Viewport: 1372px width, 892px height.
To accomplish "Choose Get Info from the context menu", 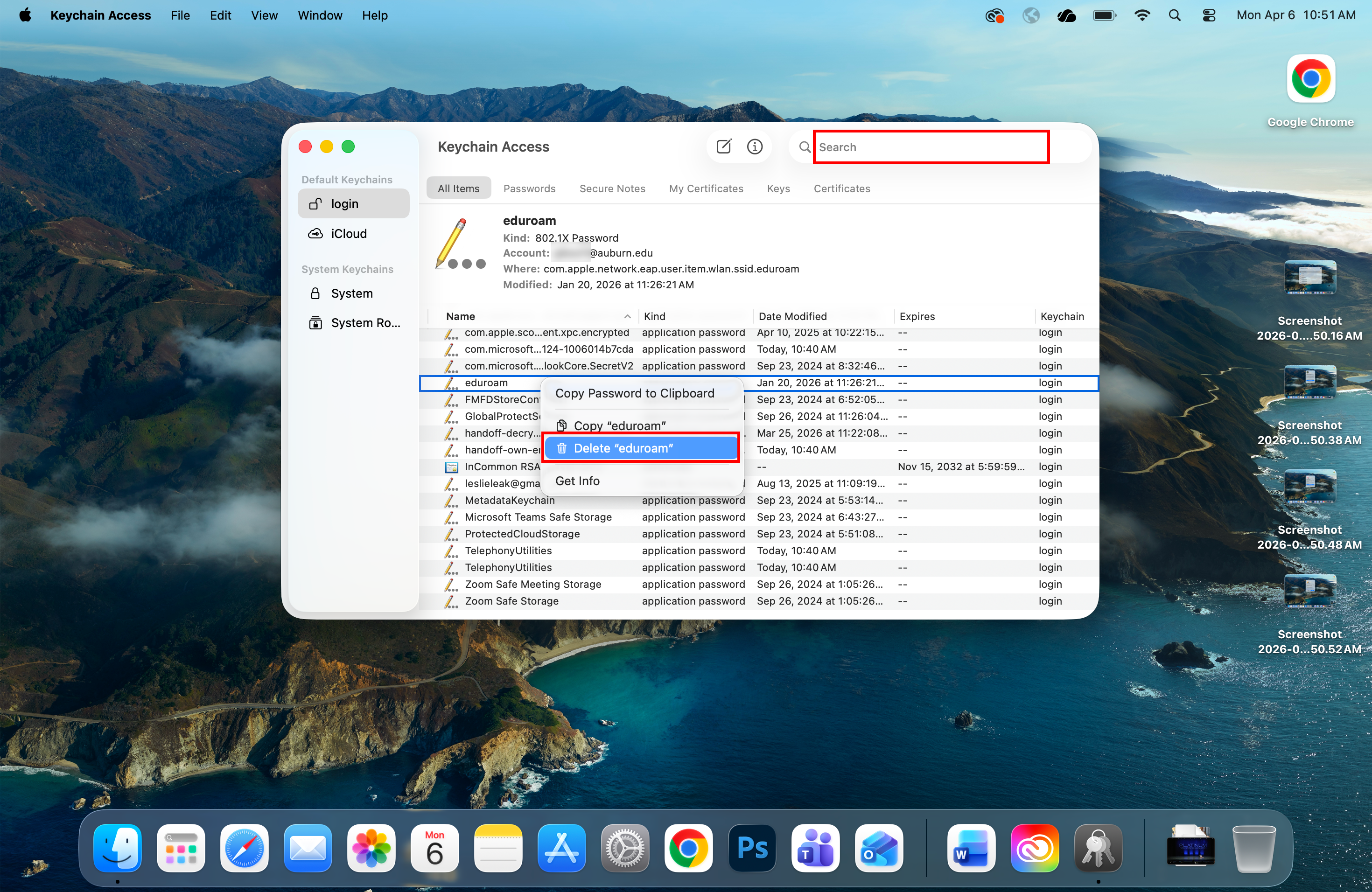I will [x=577, y=481].
